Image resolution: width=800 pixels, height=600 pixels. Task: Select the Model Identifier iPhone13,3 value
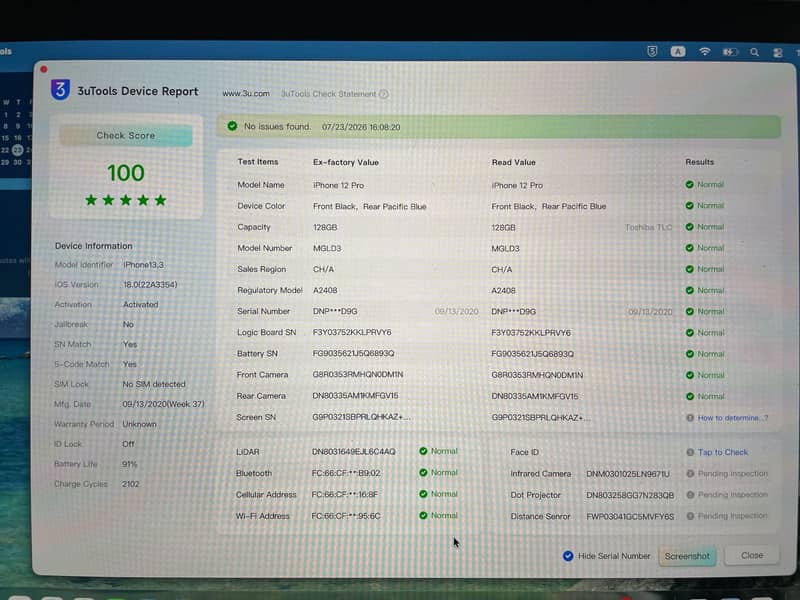(143, 264)
